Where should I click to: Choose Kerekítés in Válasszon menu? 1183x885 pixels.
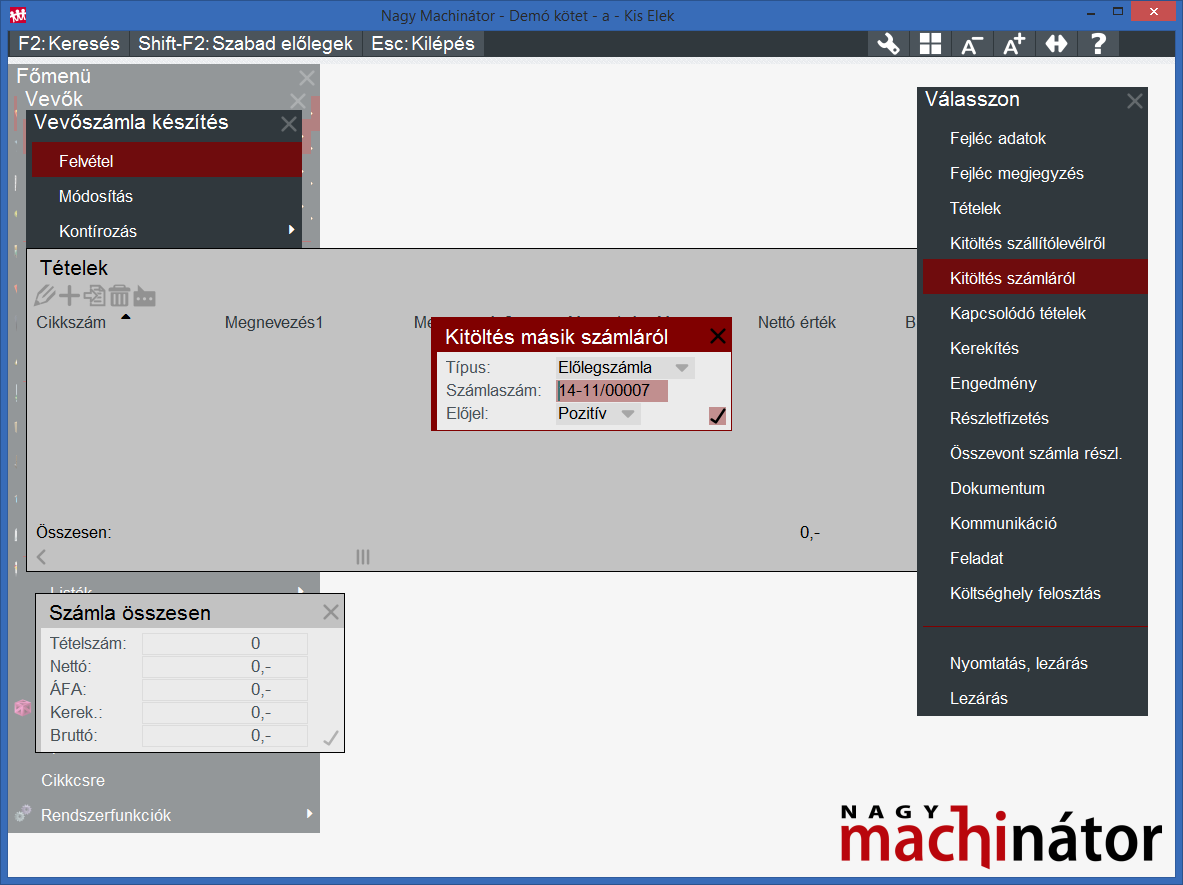click(x=1035, y=349)
